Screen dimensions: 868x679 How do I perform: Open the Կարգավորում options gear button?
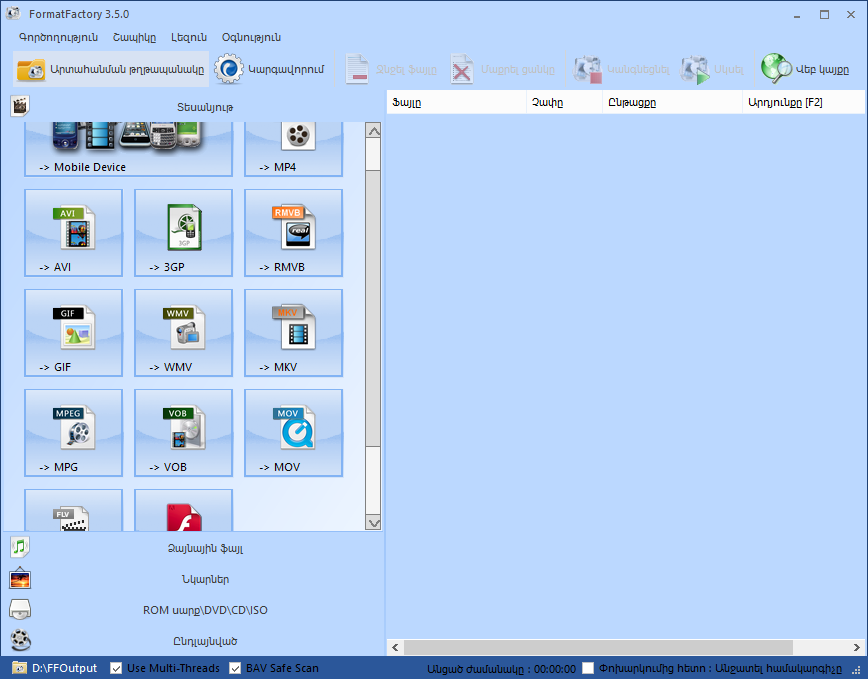[x=270, y=69]
